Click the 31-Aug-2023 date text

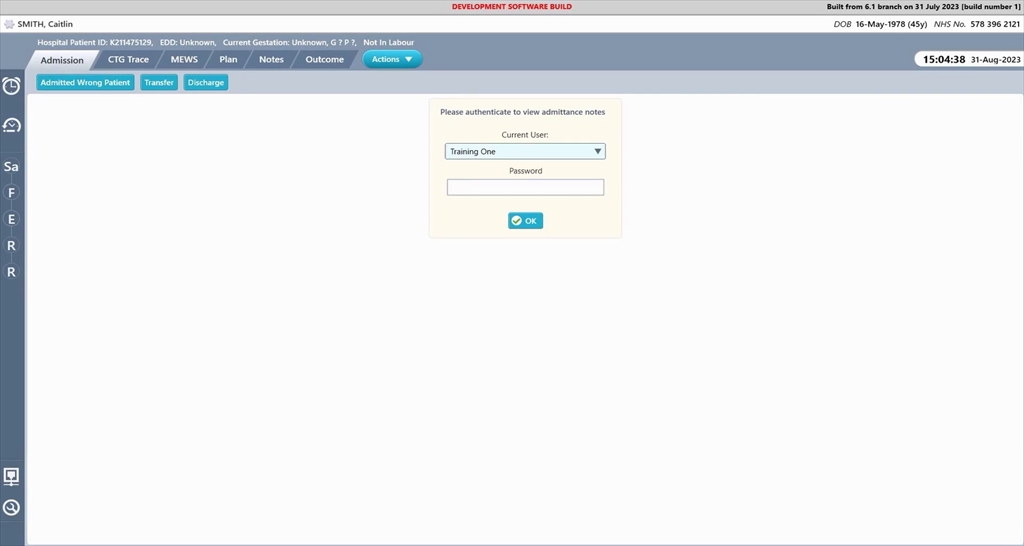(x=995, y=59)
